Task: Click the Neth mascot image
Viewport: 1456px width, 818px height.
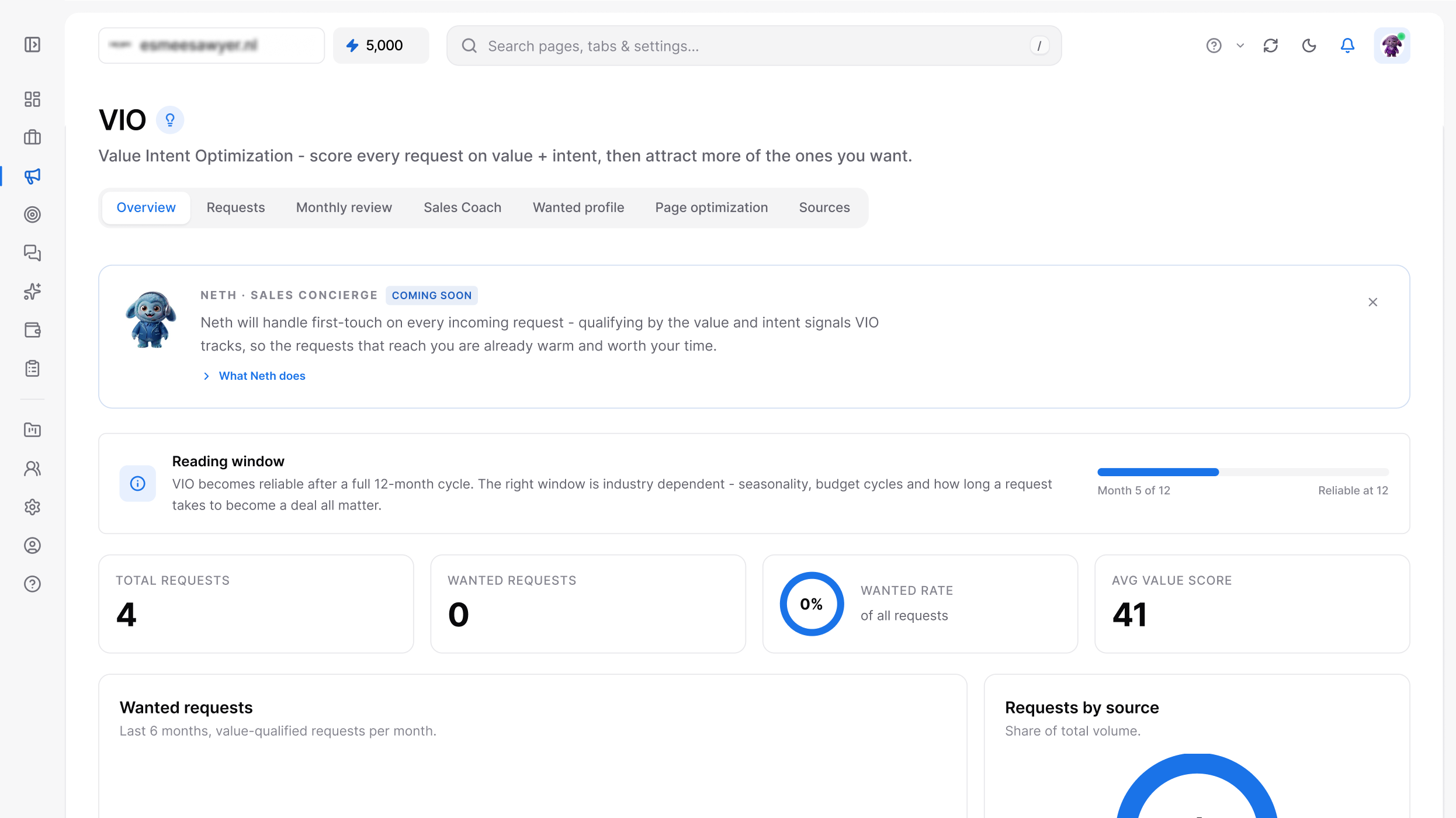Action: point(151,320)
